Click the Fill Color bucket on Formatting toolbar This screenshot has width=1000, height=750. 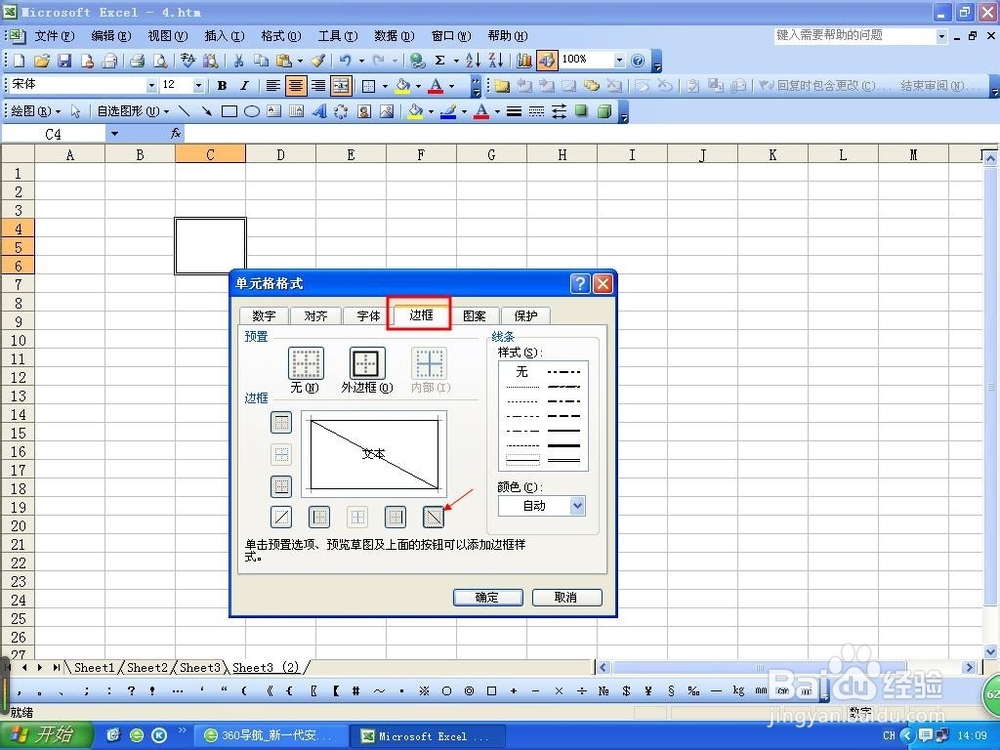click(x=403, y=85)
